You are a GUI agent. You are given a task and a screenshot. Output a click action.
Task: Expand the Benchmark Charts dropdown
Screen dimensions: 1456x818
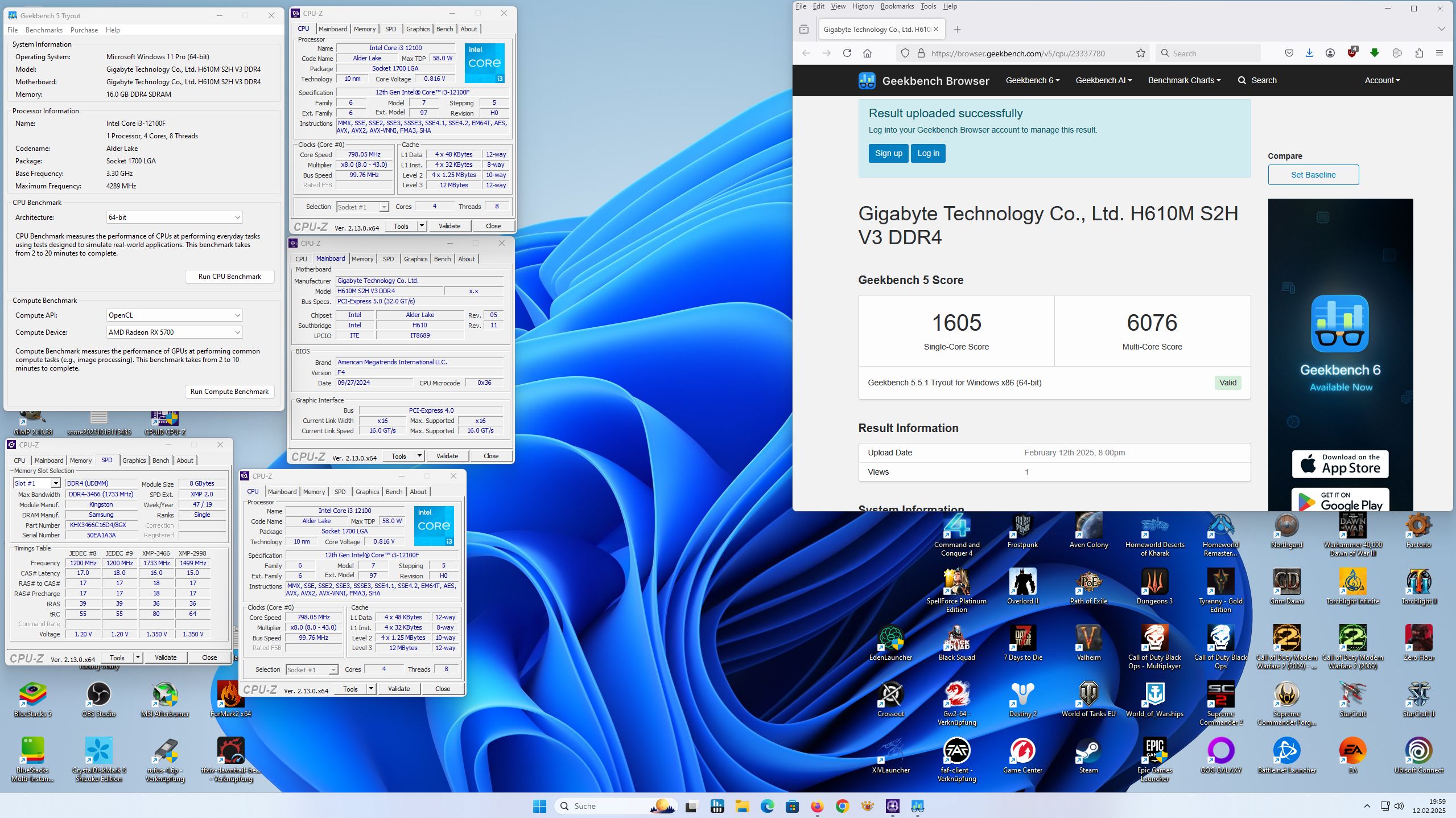(1184, 80)
